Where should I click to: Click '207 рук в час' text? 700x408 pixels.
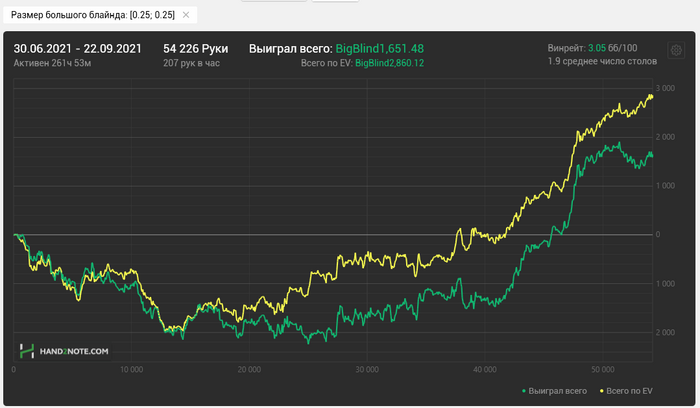click(192, 63)
